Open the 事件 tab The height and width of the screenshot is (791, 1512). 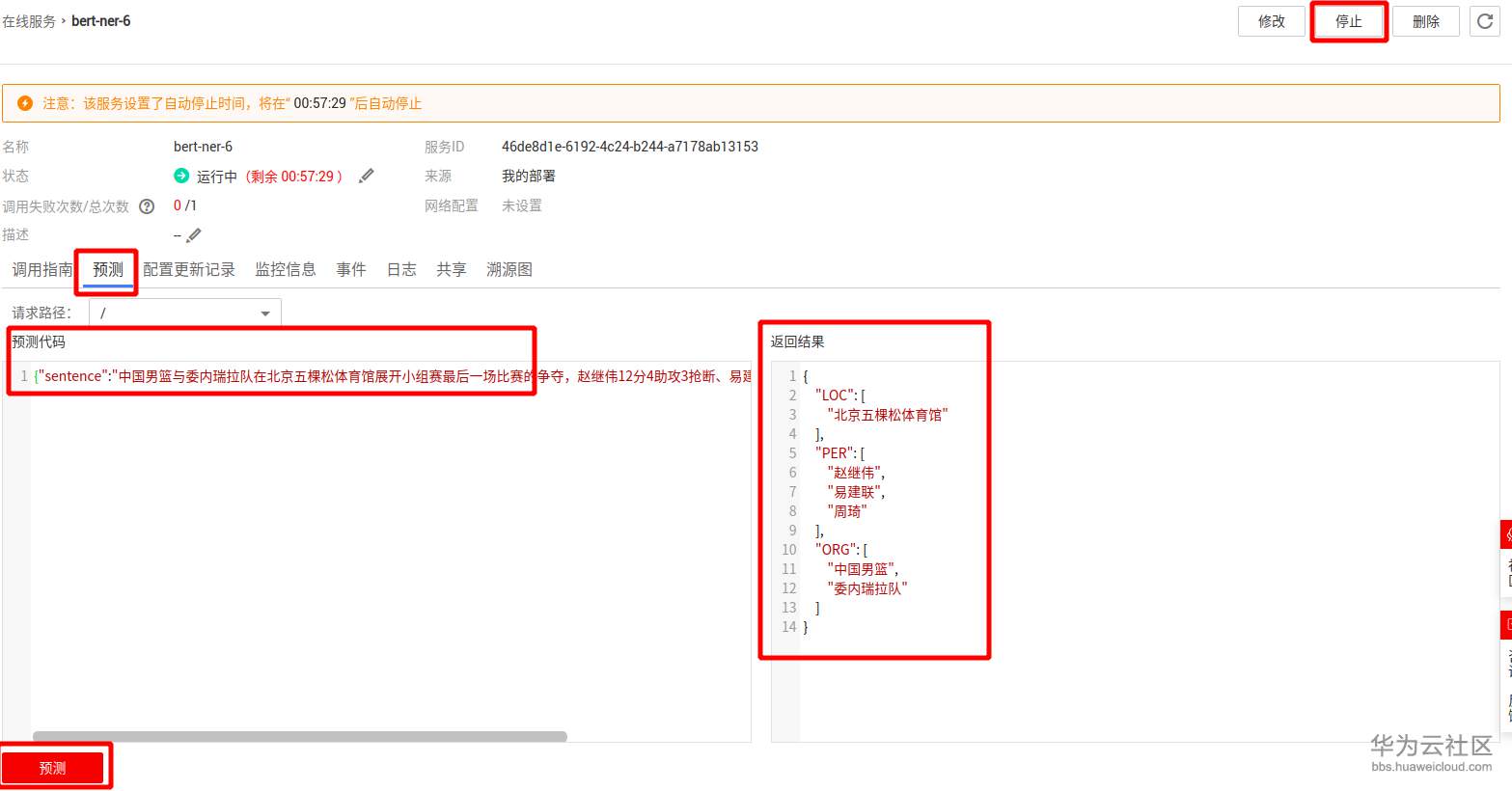351,270
